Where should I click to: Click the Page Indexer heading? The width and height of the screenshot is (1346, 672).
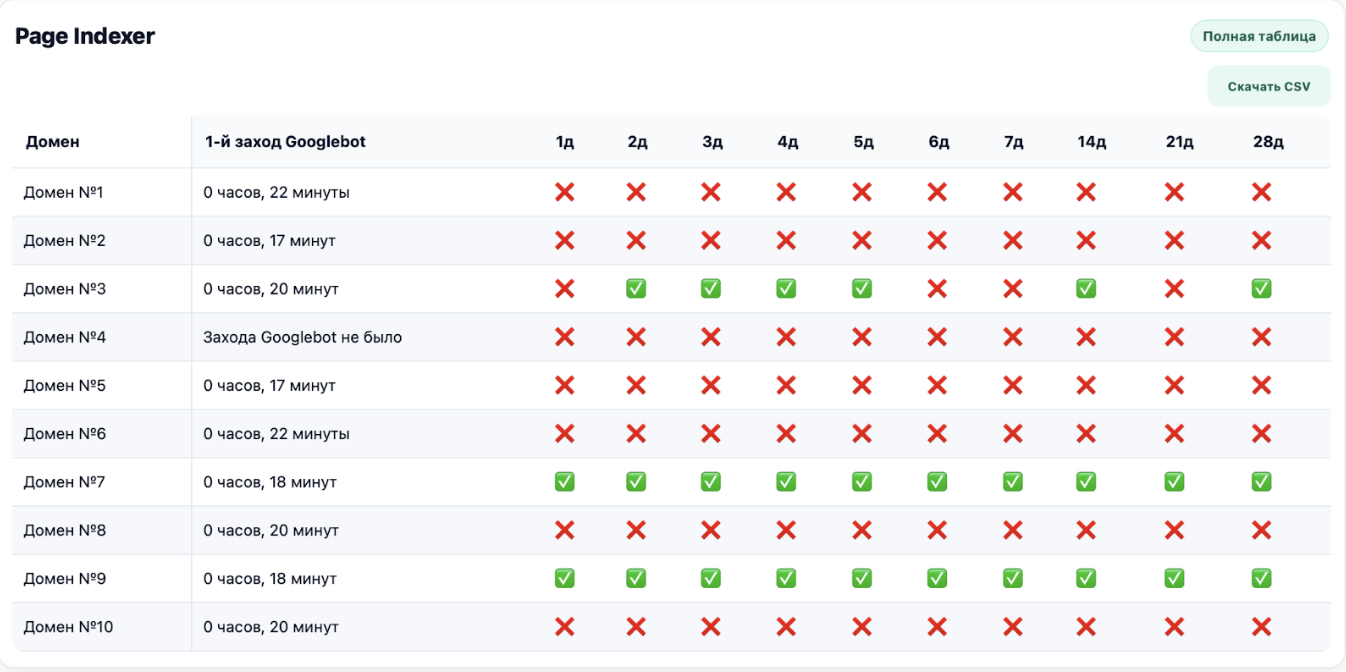tap(85, 37)
